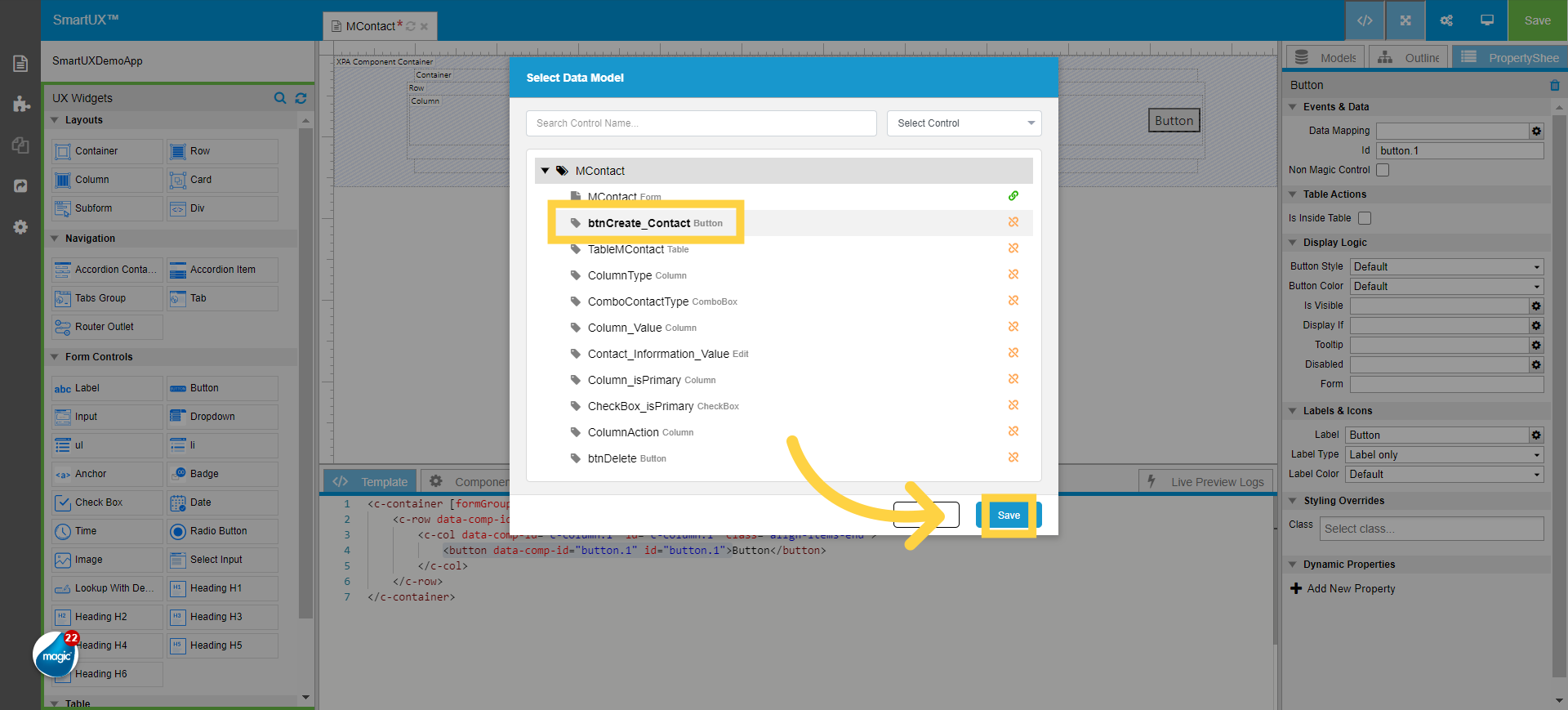Click the Button element on the canvas

click(x=1174, y=121)
